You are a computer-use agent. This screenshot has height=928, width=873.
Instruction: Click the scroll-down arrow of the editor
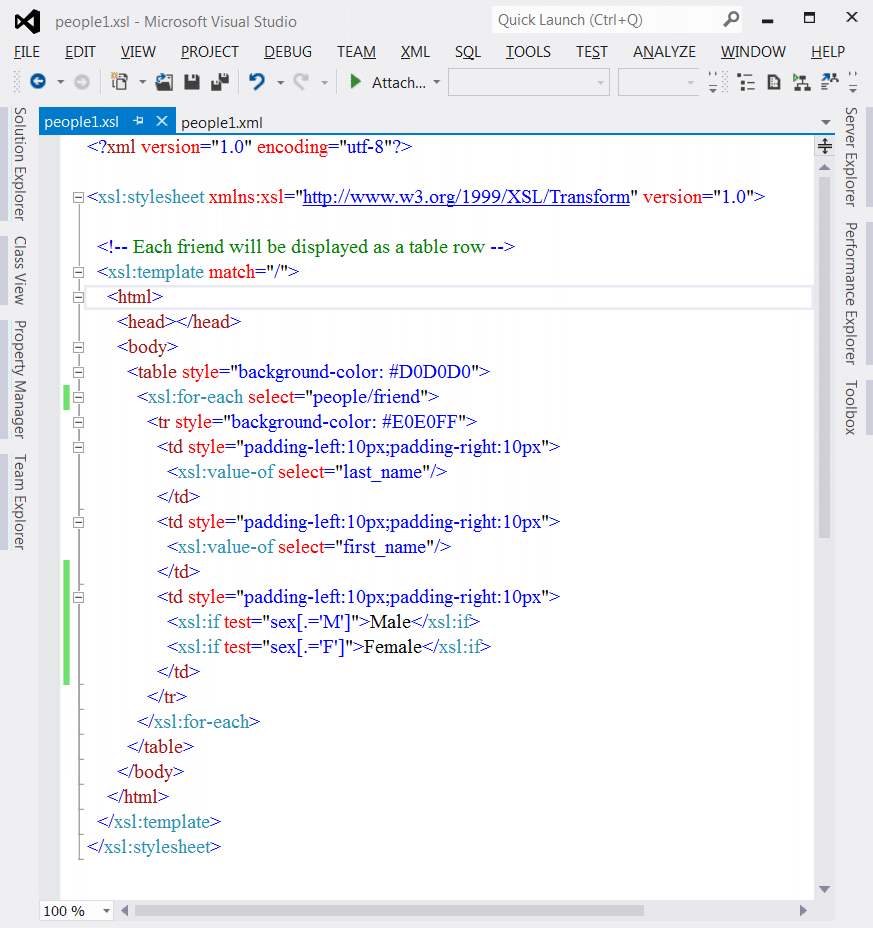click(x=824, y=890)
